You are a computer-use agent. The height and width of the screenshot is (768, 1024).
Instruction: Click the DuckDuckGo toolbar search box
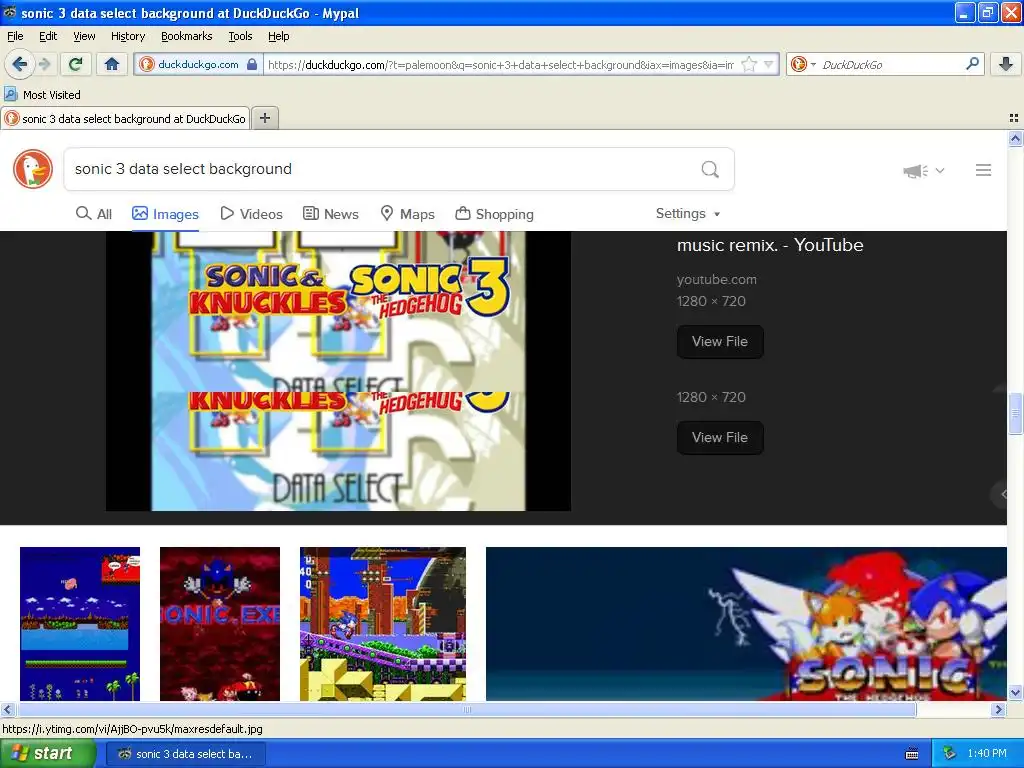point(888,64)
